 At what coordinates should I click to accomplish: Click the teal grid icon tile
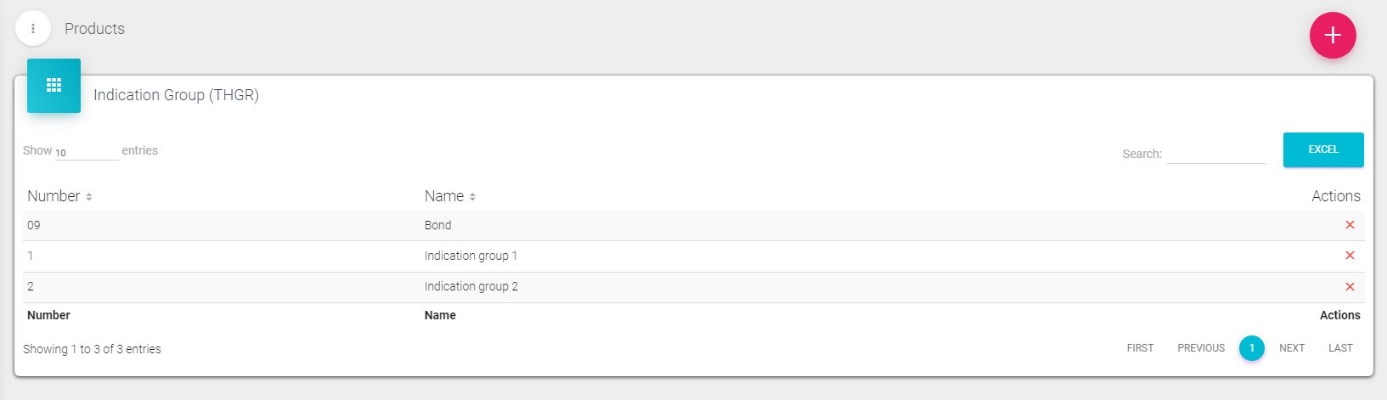[54, 86]
